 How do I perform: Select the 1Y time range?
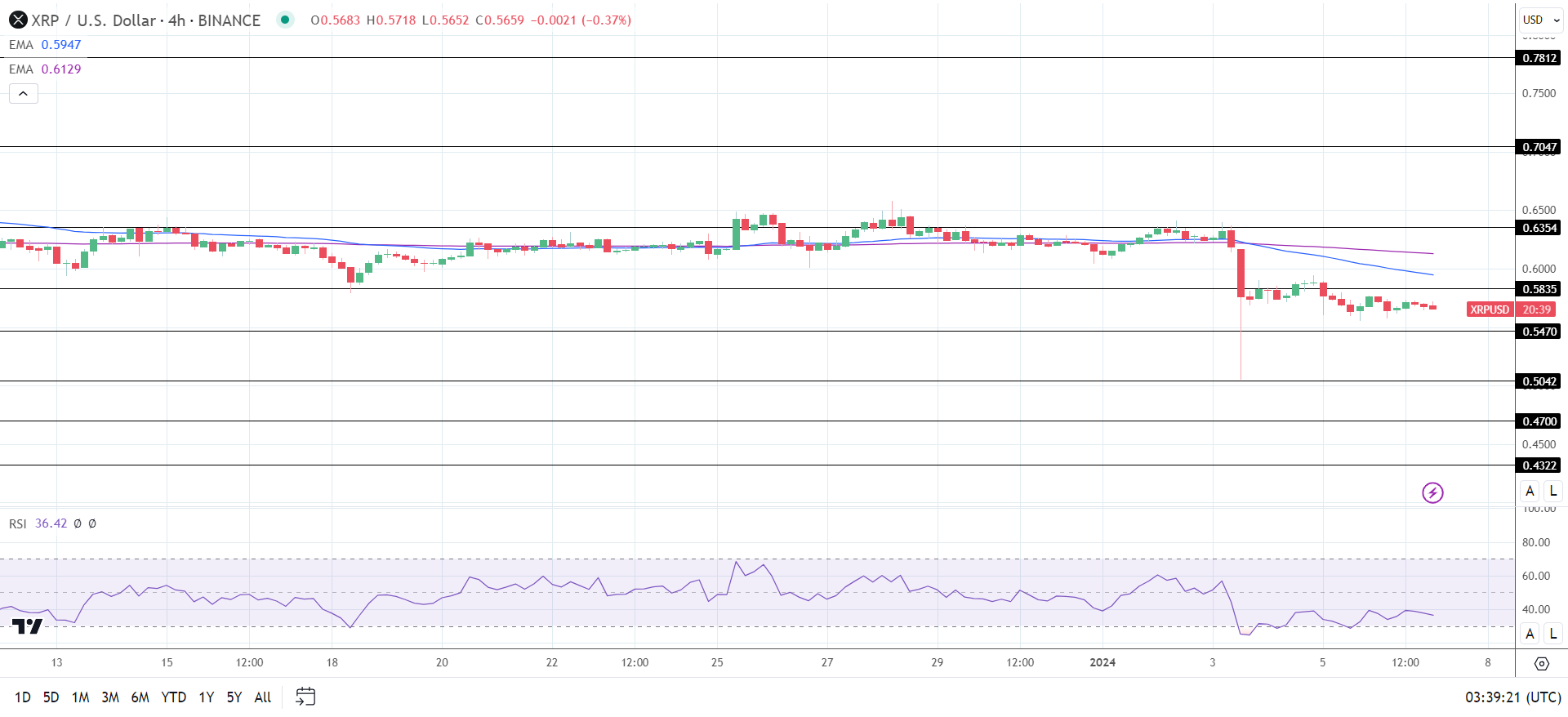pyautogui.click(x=207, y=697)
